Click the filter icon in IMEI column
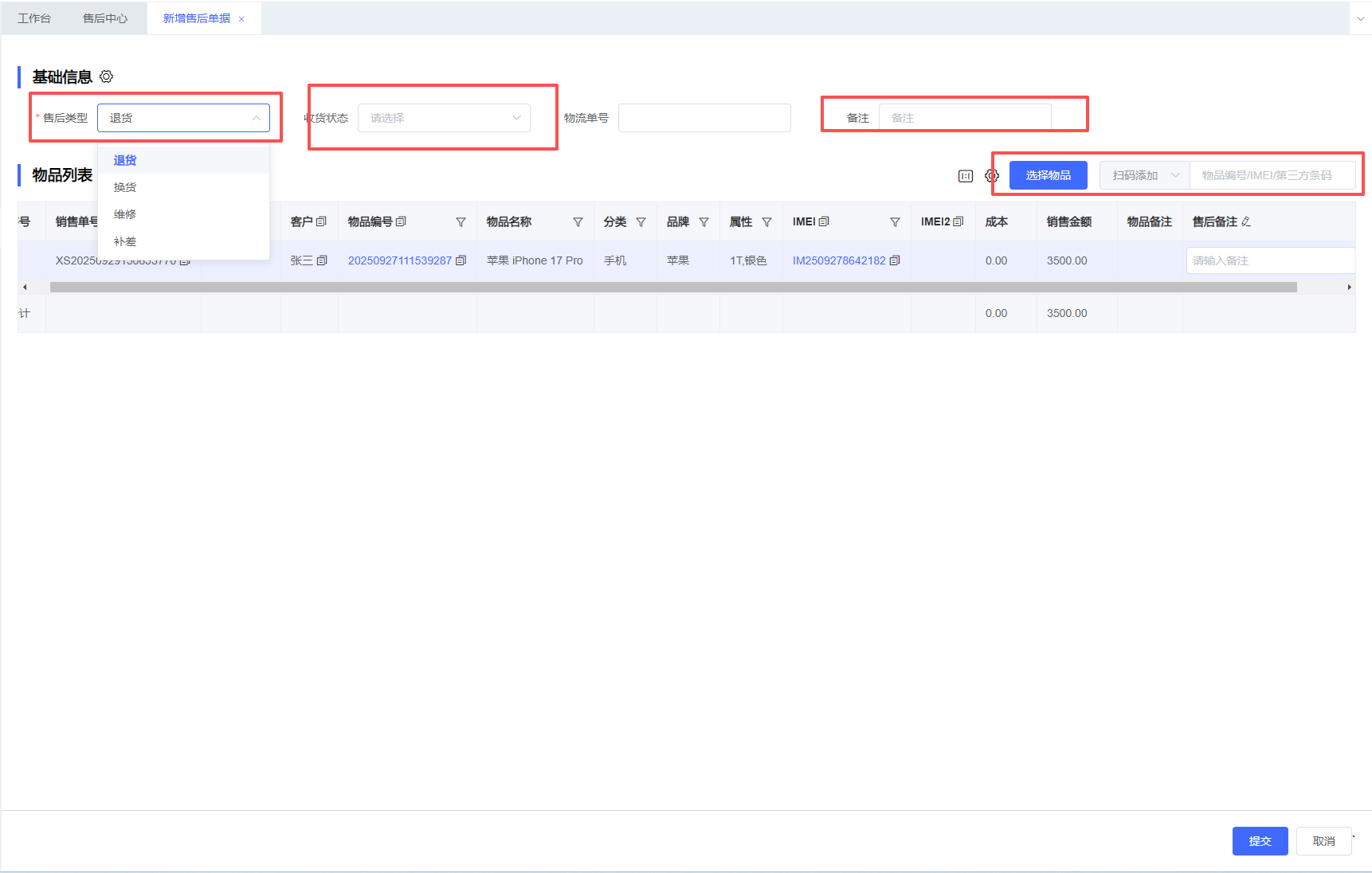Image resolution: width=1372 pixels, height=873 pixels. [x=895, y=222]
